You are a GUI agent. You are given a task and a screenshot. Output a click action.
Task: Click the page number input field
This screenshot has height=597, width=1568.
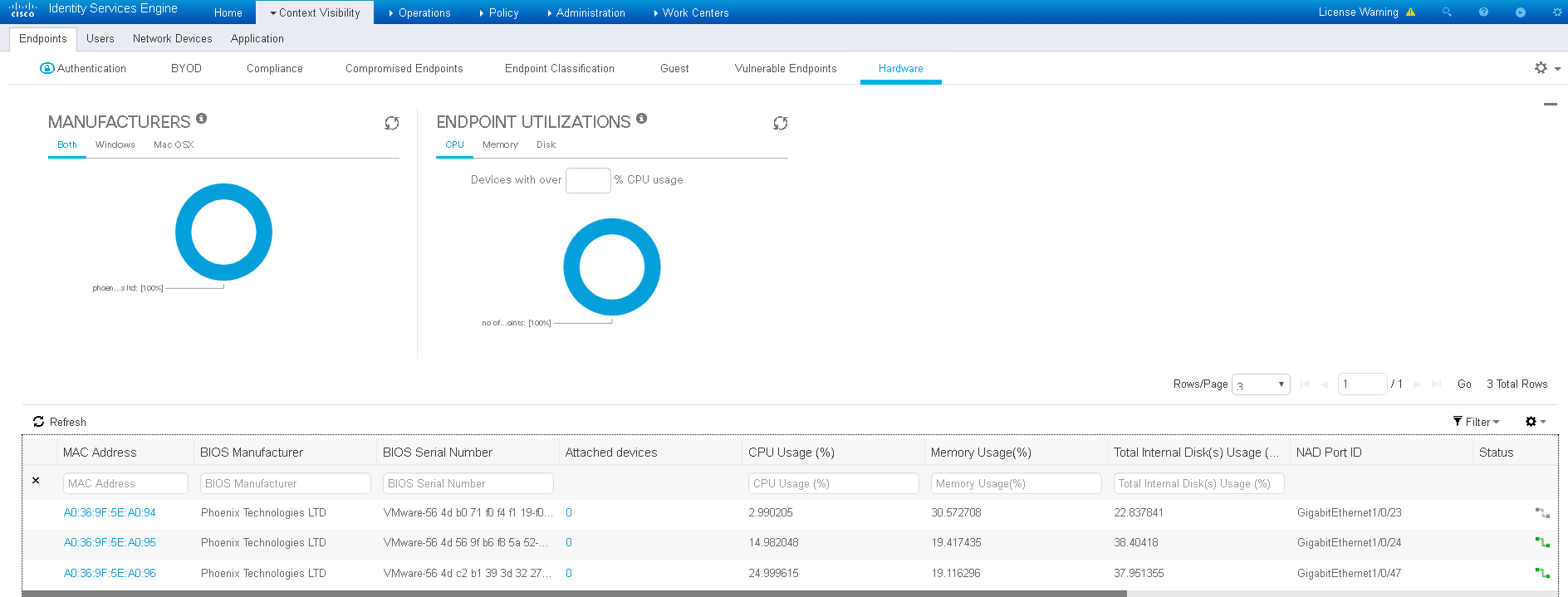point(1362,384)
